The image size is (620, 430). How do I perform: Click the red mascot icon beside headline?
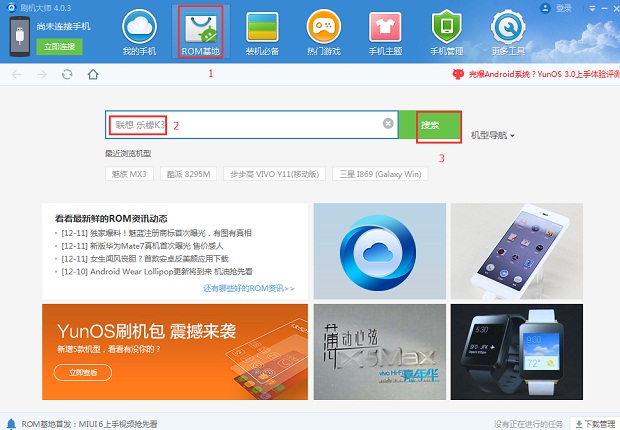pos(458,74)
